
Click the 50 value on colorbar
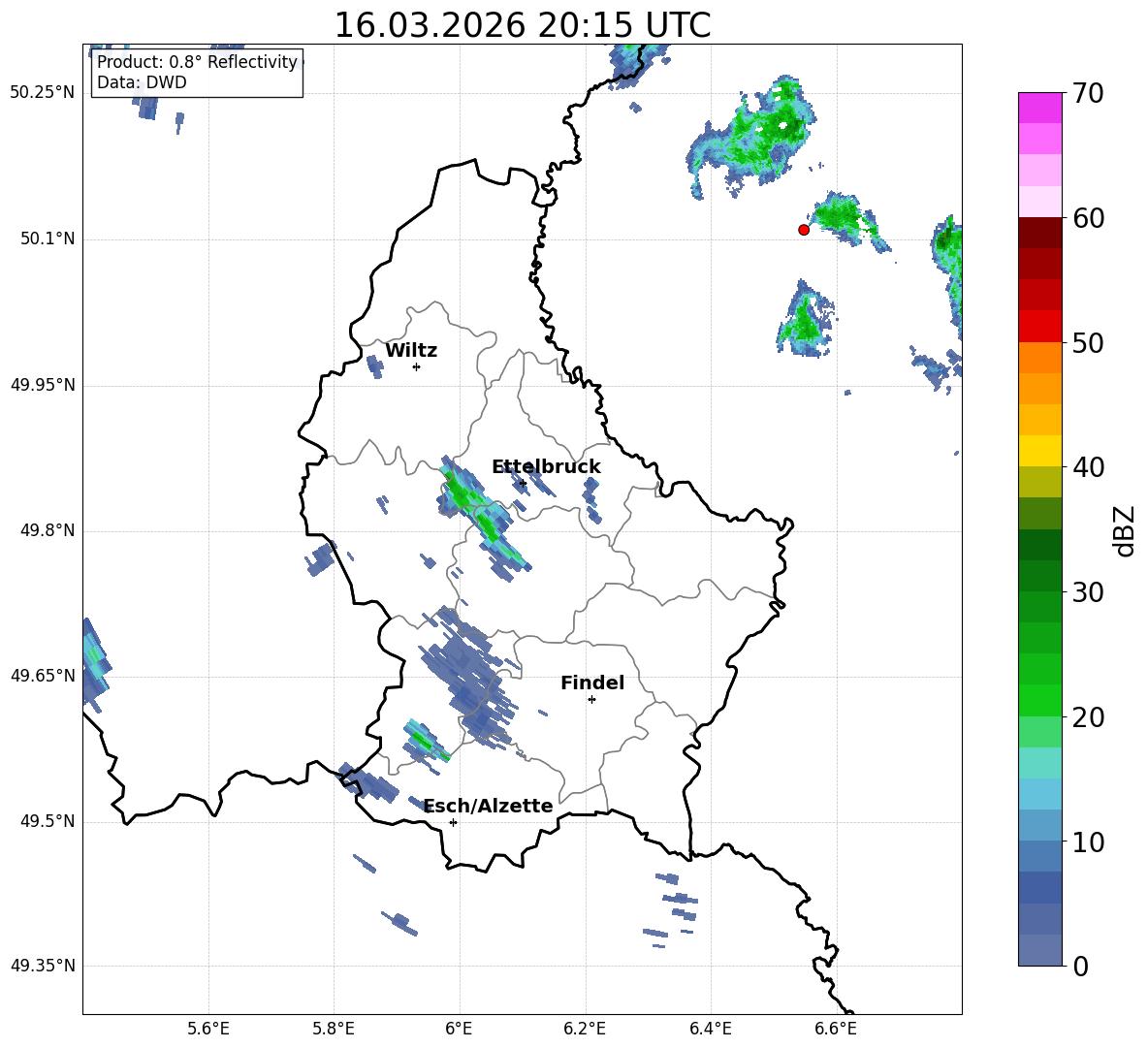point(1088,342)
